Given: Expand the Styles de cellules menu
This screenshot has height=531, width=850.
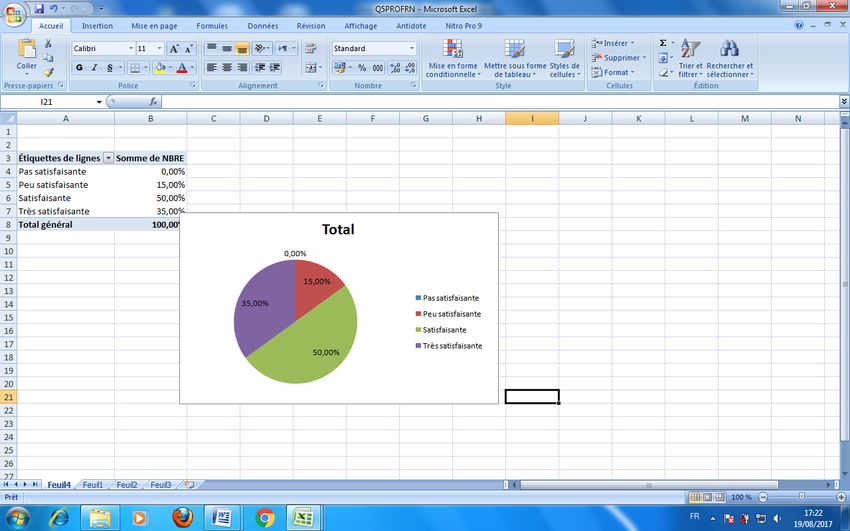Looking at the screenshot, I should point(565,58).
